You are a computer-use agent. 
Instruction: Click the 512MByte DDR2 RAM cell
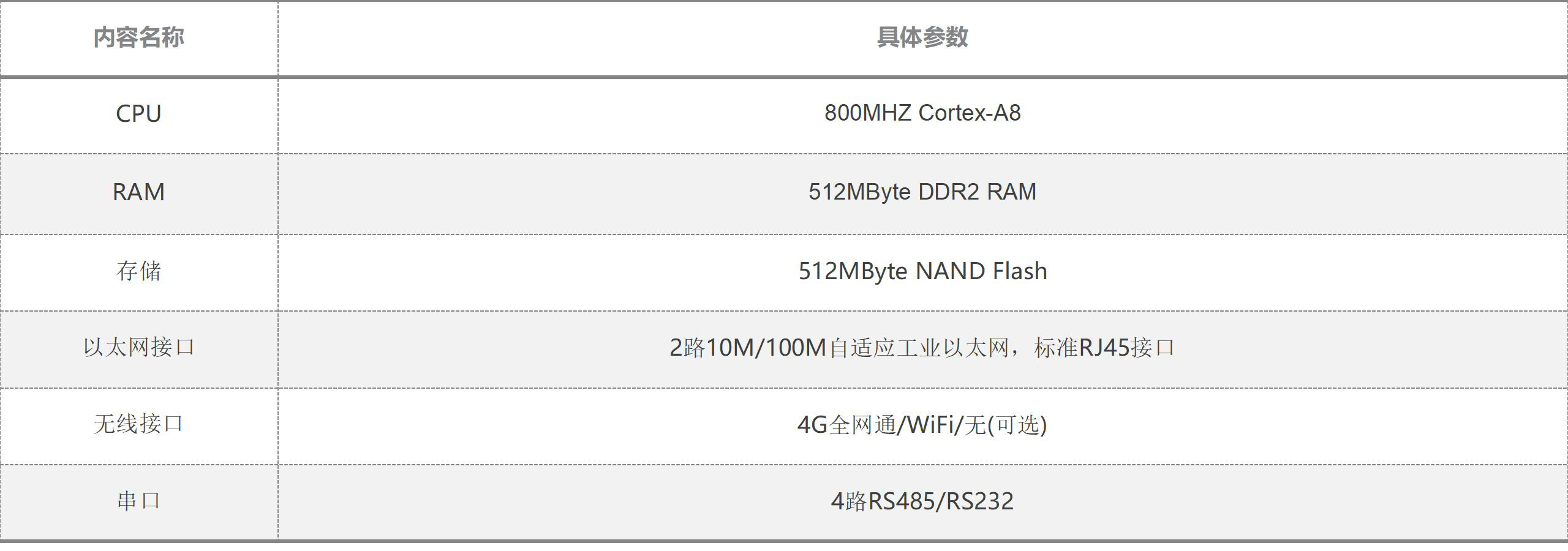[x=922, y=192]
